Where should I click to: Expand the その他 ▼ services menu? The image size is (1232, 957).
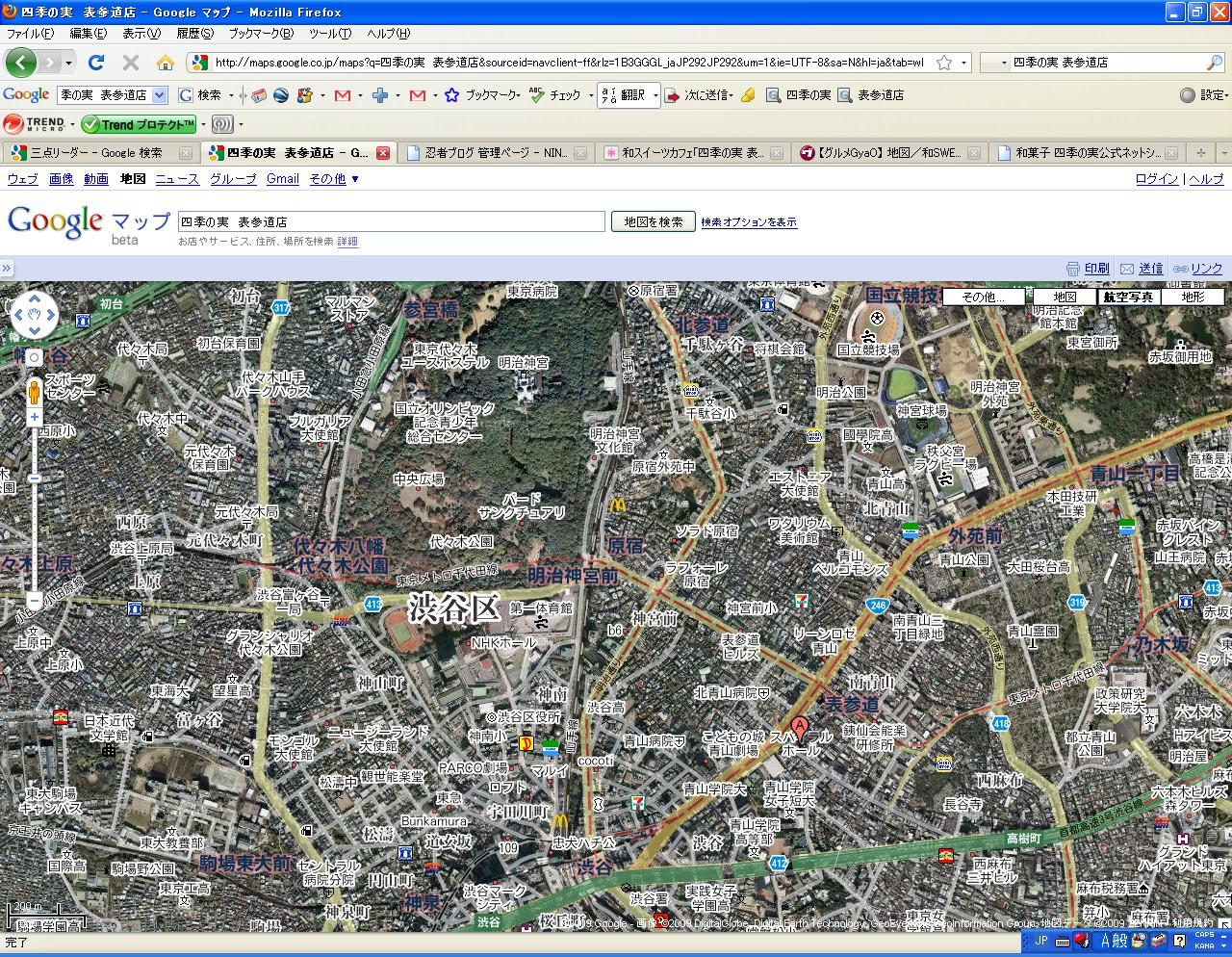pyautogui.click(x=334, y=179)
